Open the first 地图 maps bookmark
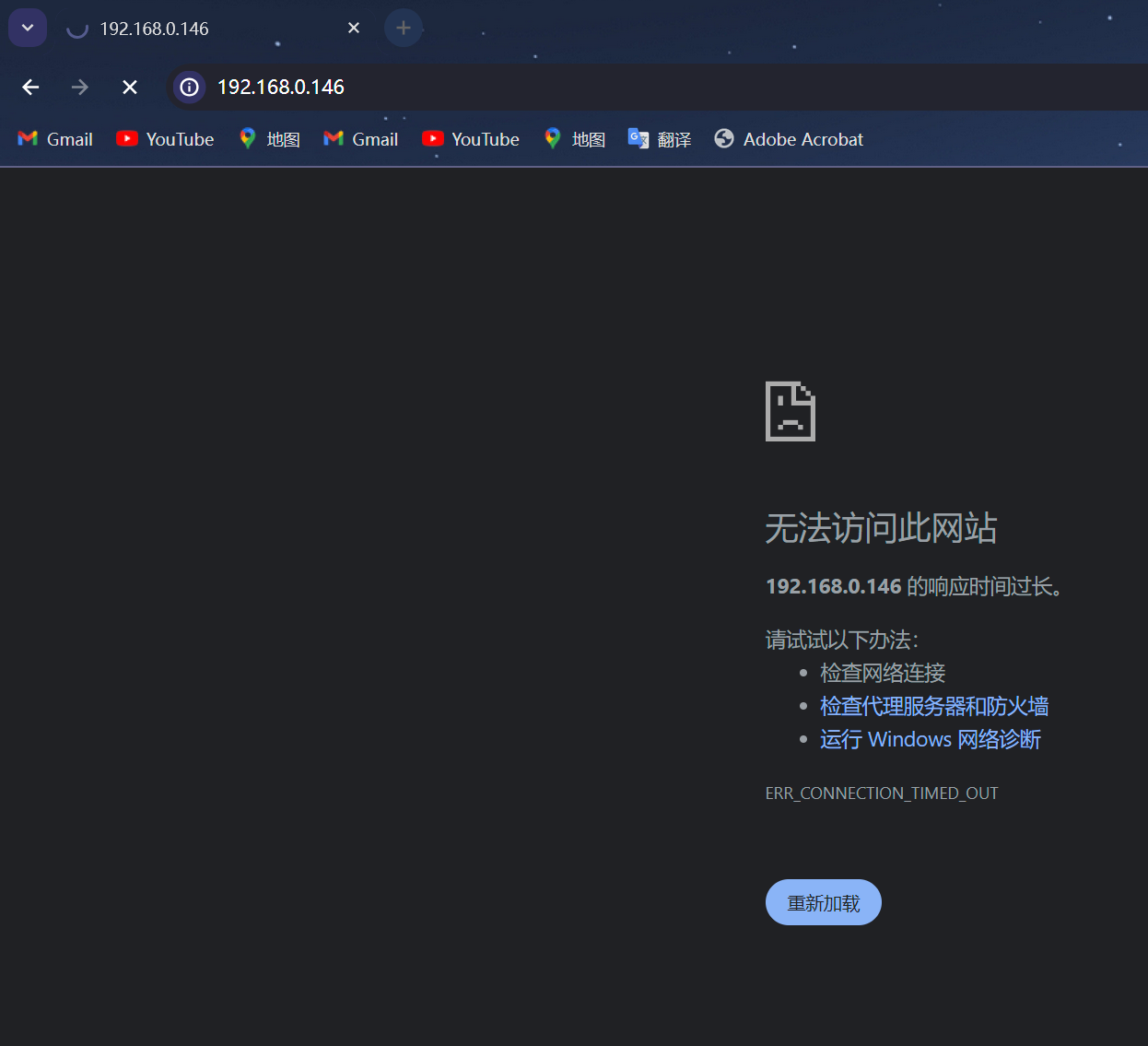Viewport: 1148px width, 1046px height. (270, 139)
